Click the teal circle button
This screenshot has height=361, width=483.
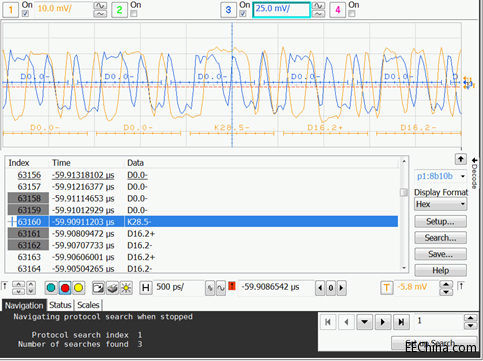(51, 288)
